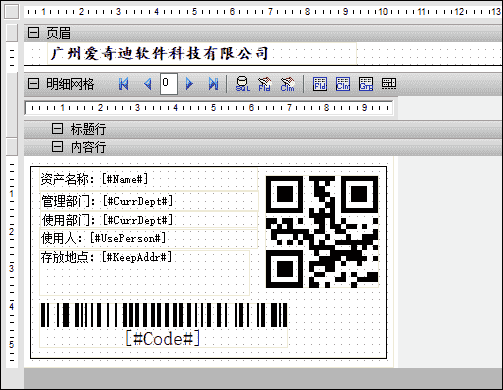The image size is (503, 390).
Task: Collapse the 内容行 content row section
Action: point(57,146)
